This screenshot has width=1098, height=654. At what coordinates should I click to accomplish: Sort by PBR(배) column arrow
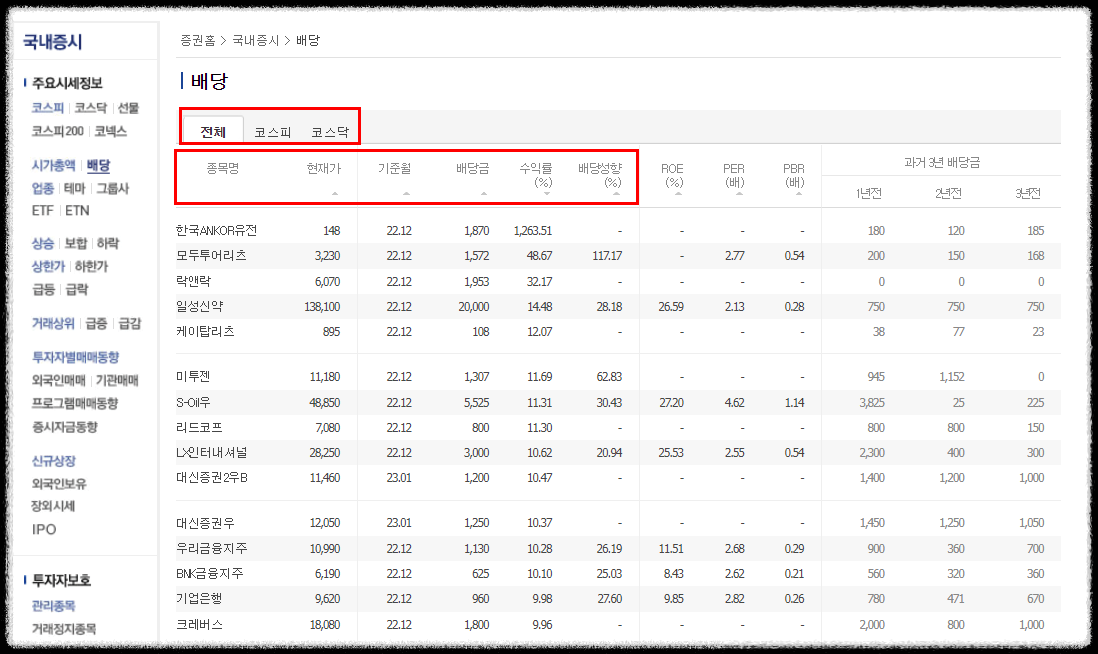coord(799,193)
